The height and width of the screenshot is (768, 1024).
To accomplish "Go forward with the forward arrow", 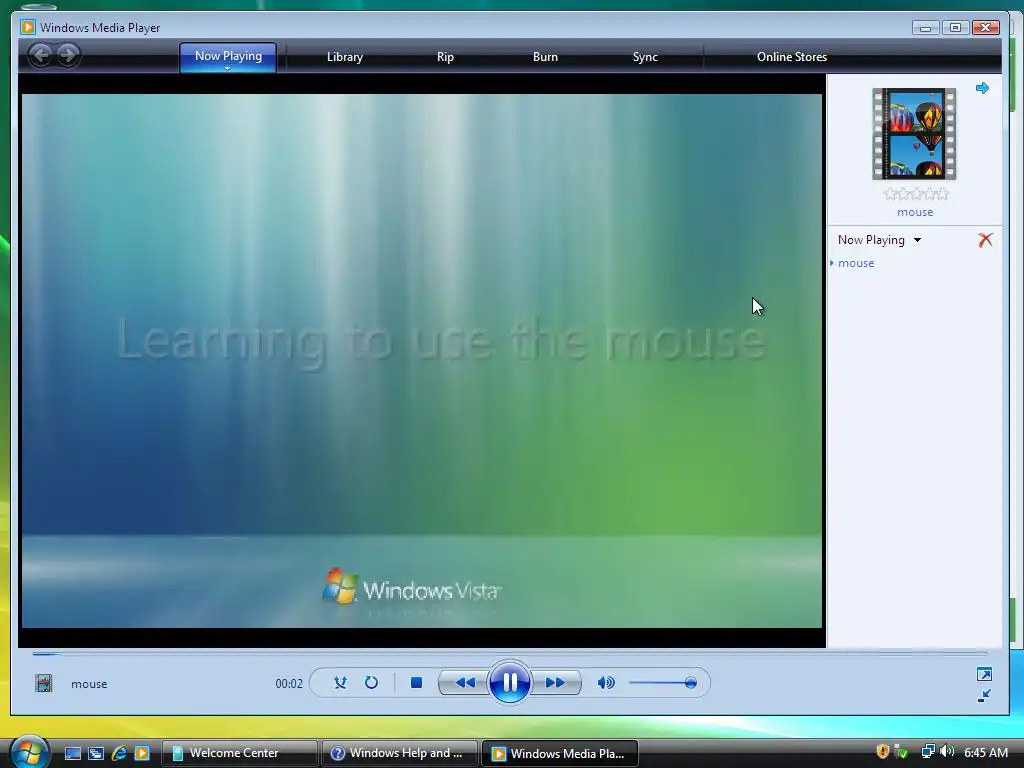I will pos(68,55).
